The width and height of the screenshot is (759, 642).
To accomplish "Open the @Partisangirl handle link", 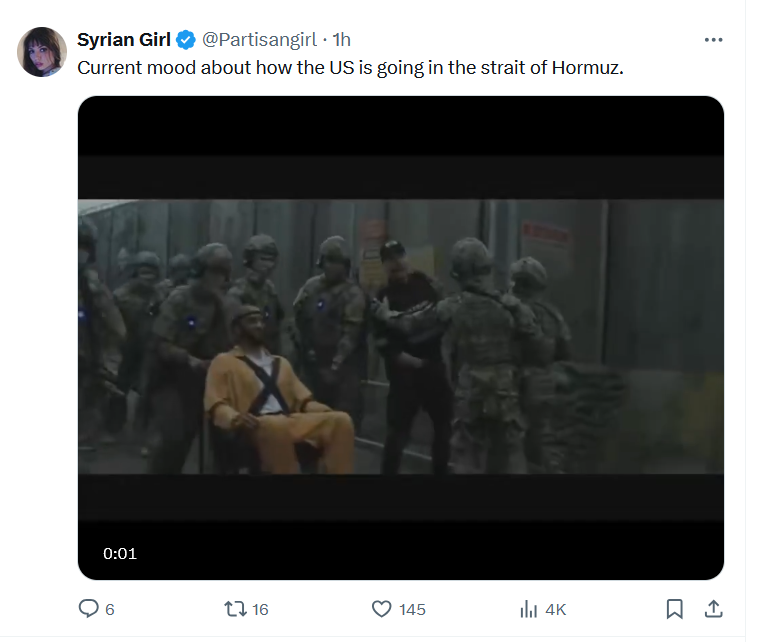I will pyautogui.click(x=260, y=40).
